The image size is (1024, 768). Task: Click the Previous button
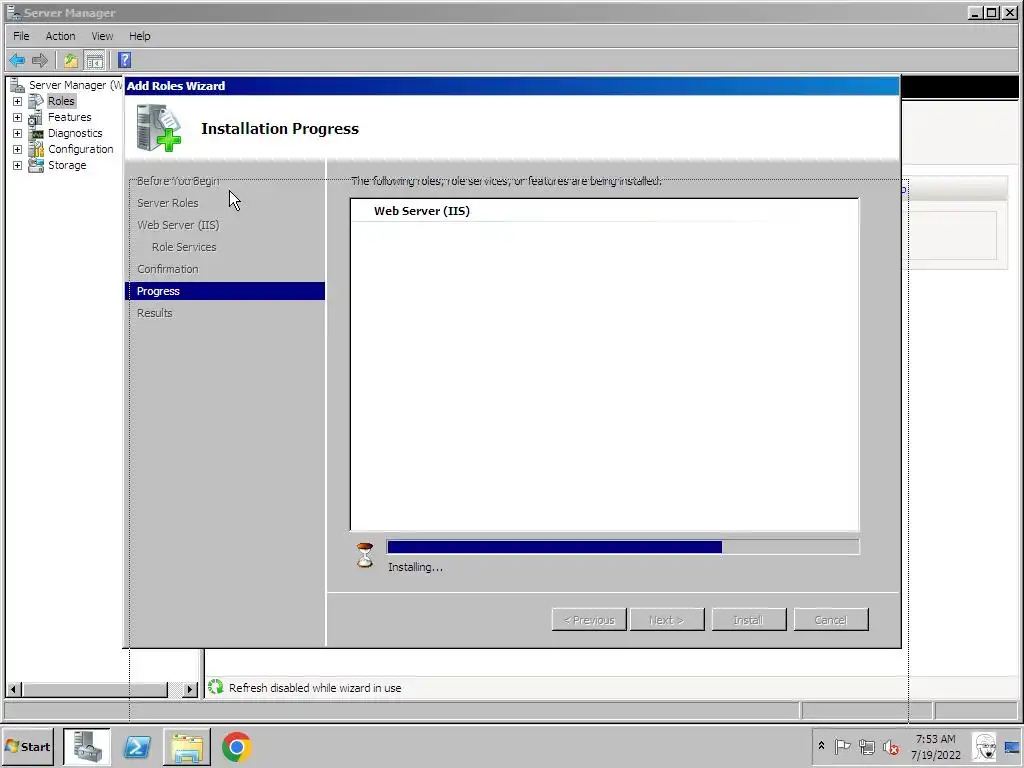589,620
